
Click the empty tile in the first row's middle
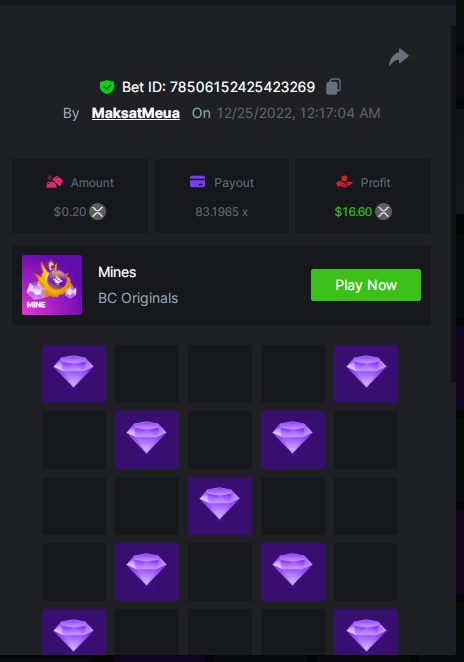pyautogui.click(x=220, y=374)
